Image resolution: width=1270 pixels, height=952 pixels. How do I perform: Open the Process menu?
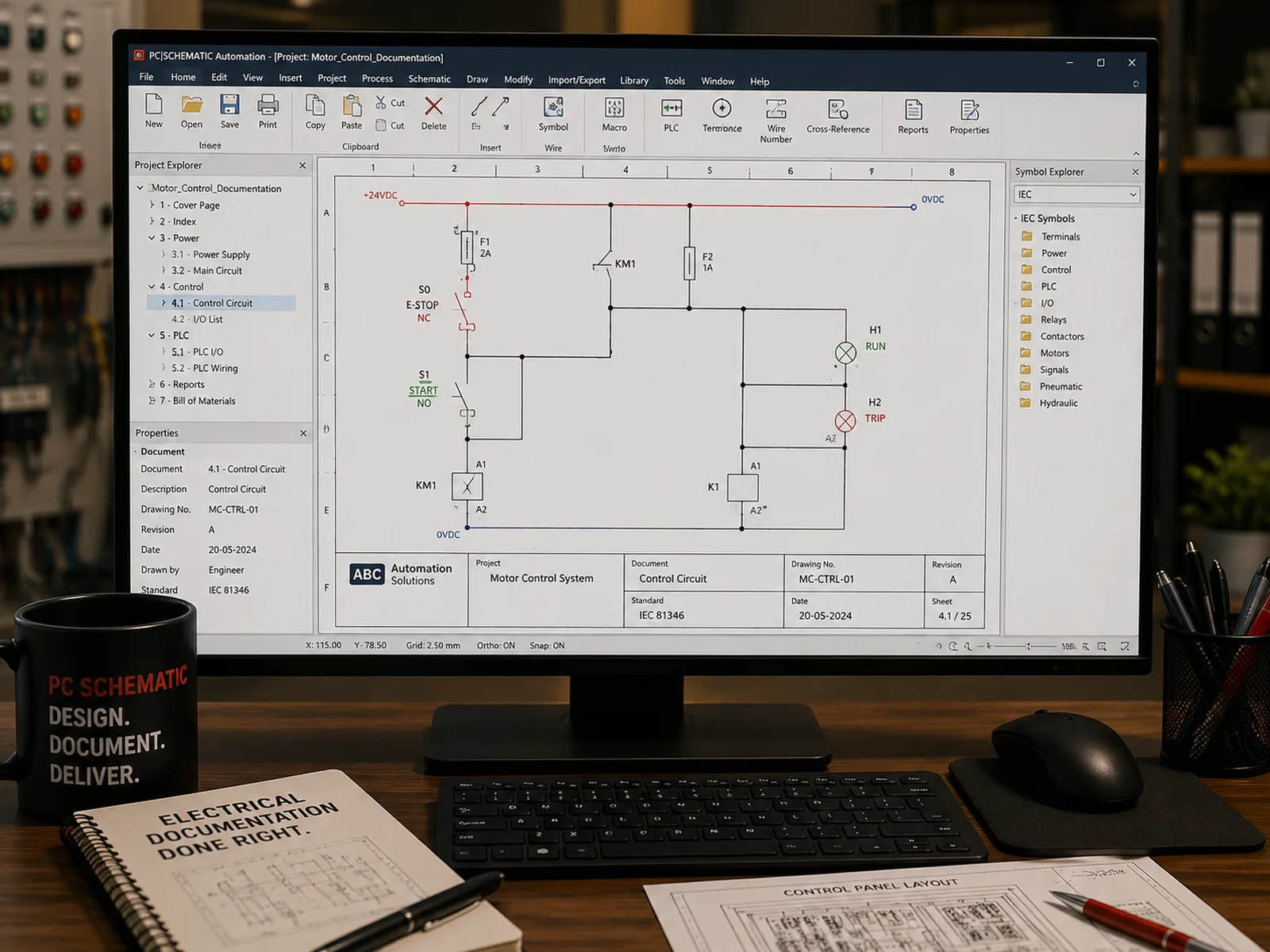[x=377, y=79]
